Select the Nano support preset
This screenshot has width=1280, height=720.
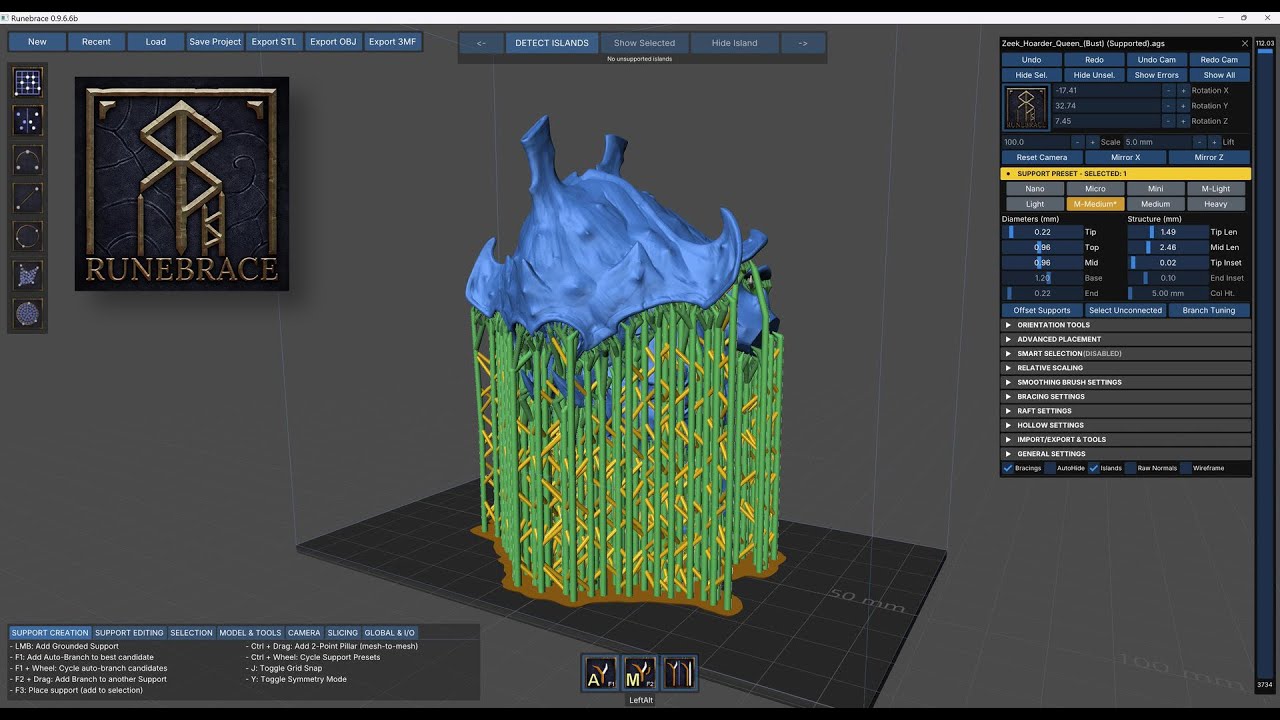pyautogui.click(x=1035, y=188)
